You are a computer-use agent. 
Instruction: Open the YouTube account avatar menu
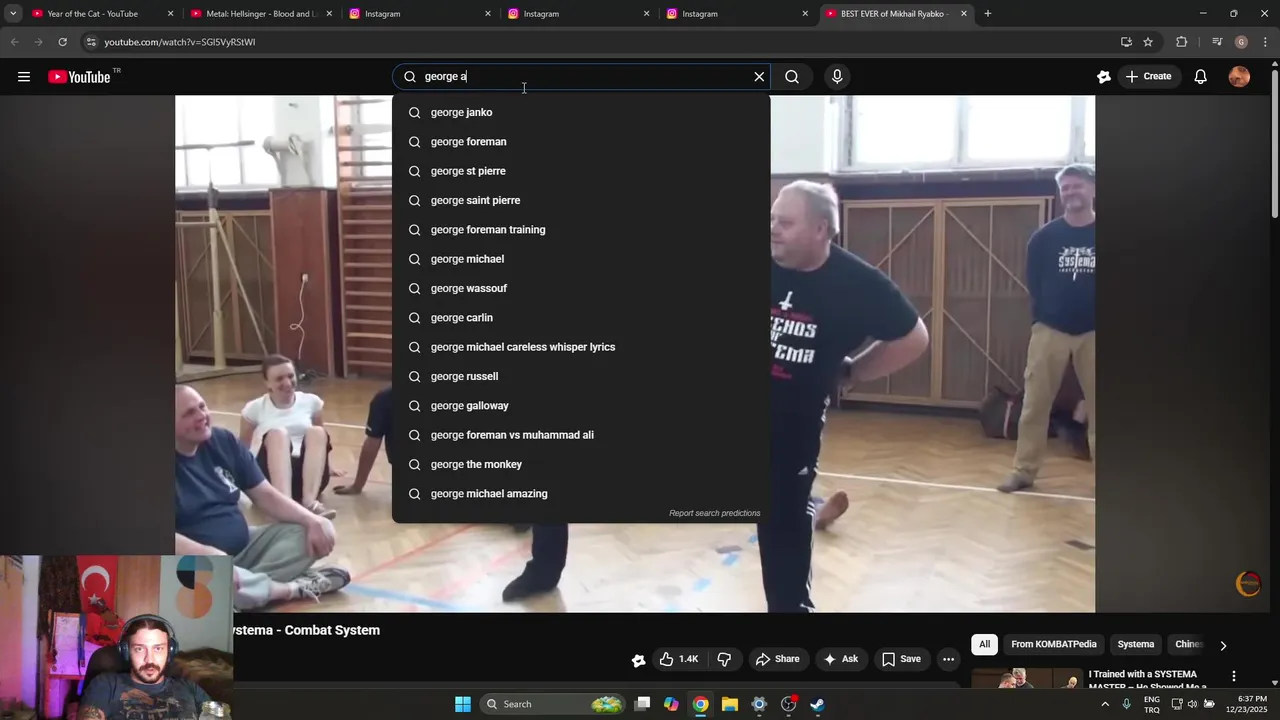tap(1239, 77)
